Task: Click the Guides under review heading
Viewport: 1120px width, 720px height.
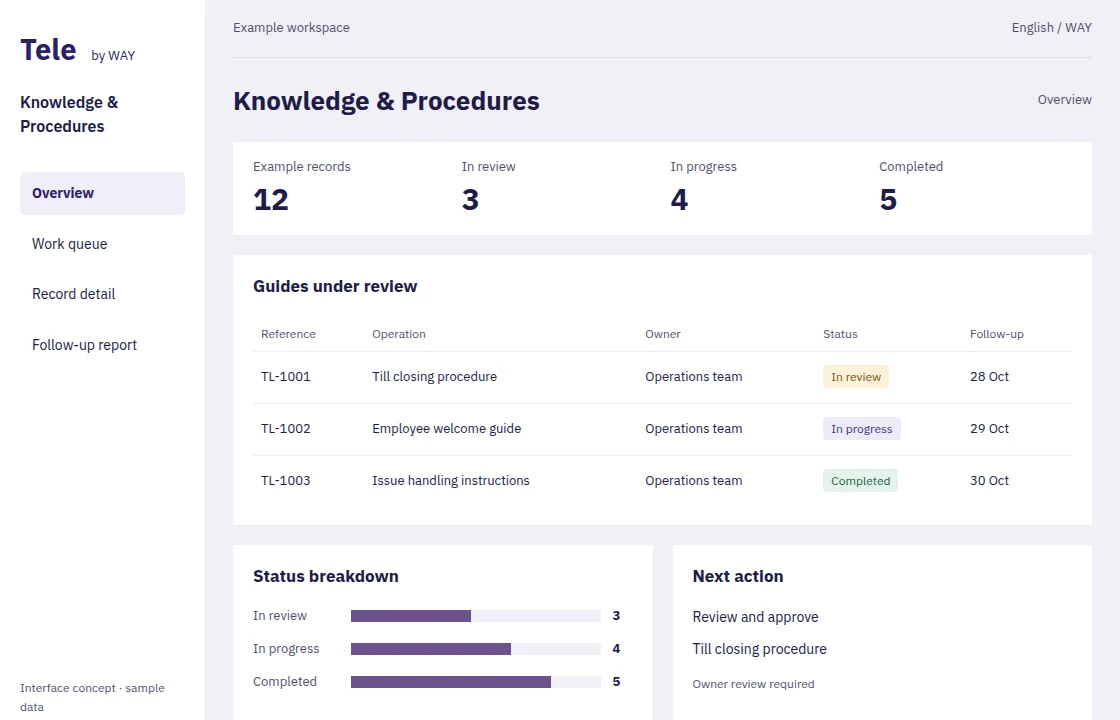Action: 335,286
